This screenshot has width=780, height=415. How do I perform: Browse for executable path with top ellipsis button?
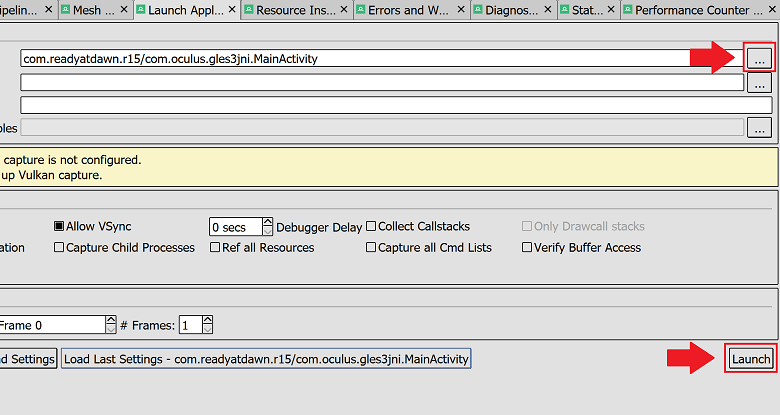point(759,59)
